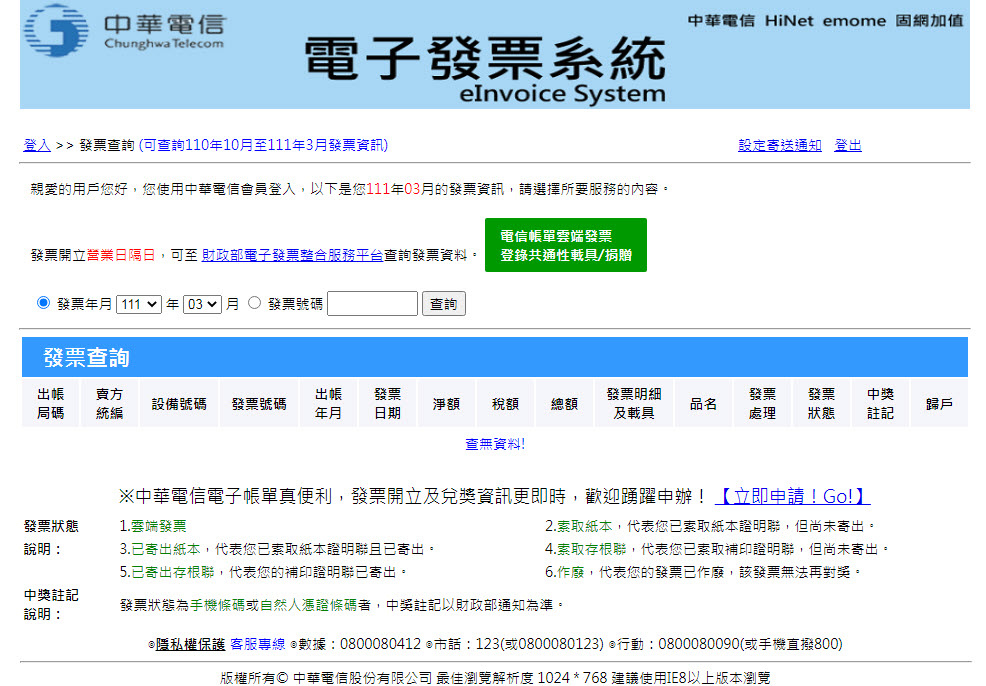The image size is (986, 686).
Task: Expand the year dropdown showing 111
Action: coord(139,304)
